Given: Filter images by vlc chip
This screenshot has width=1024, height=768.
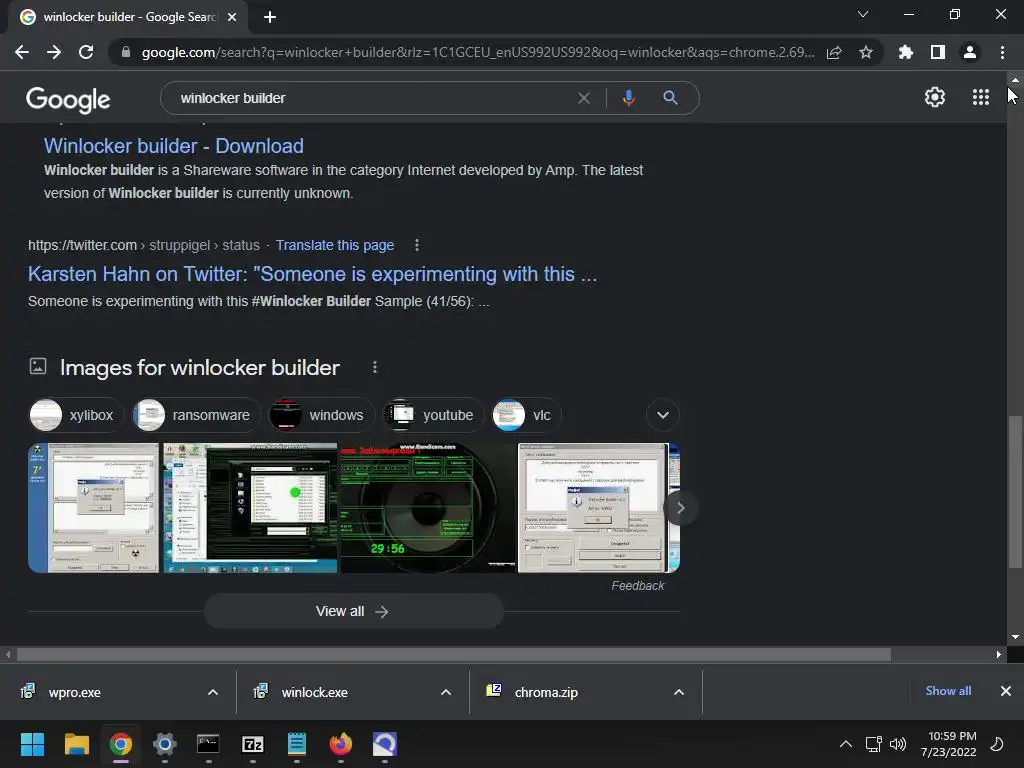Looking at the screenshot, I should (x=526, y=415).
